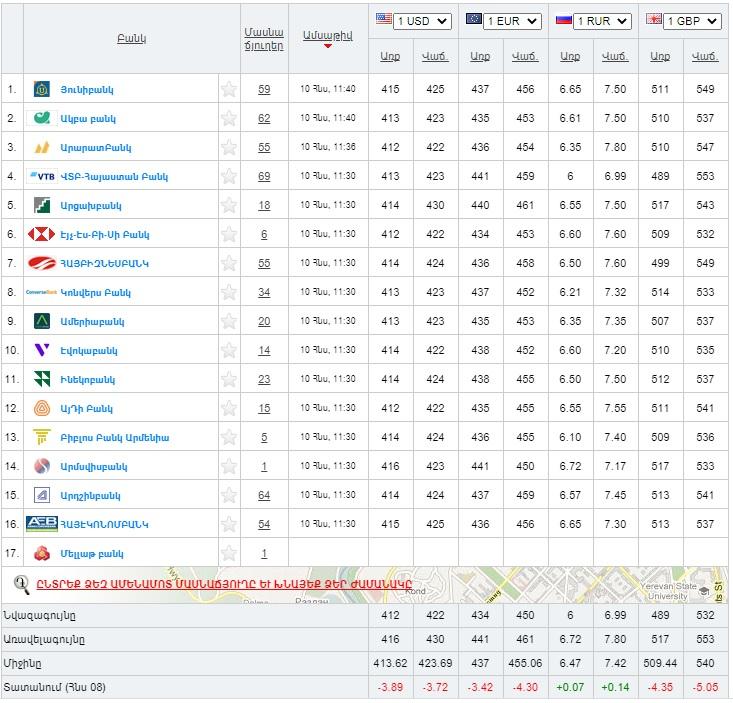Open the Ardshinbank name link
Screen dimensions: 733x703
[91, 495]
